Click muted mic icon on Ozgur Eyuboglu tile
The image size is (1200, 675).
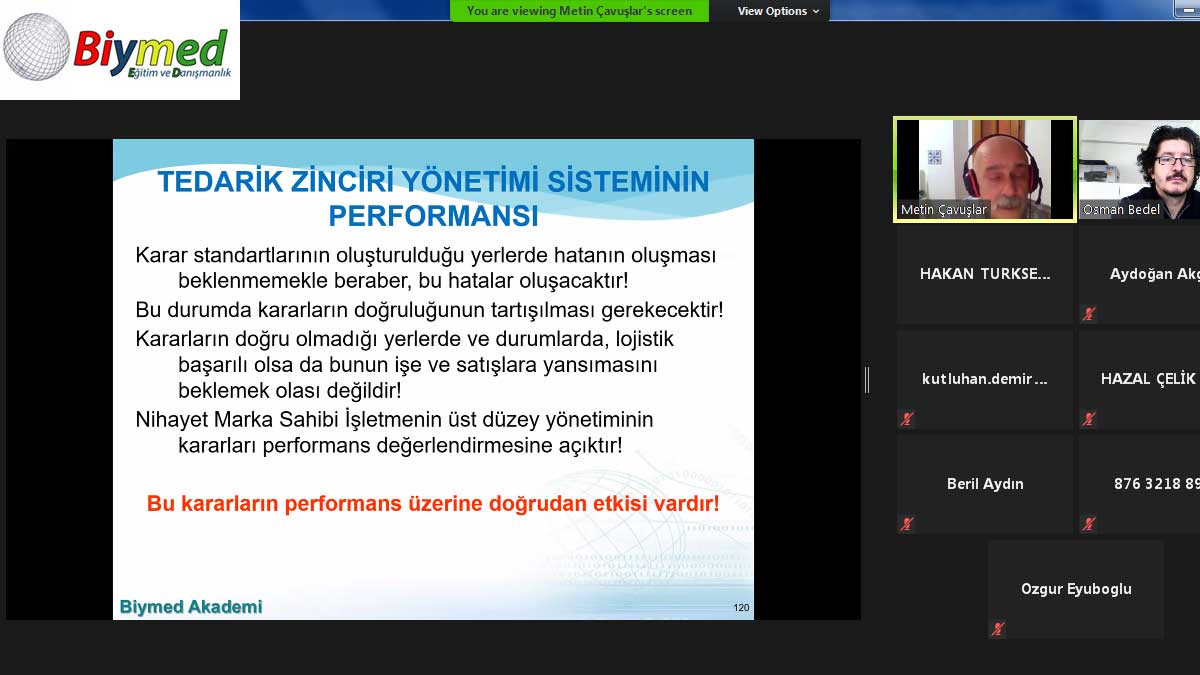coord(997,629)
